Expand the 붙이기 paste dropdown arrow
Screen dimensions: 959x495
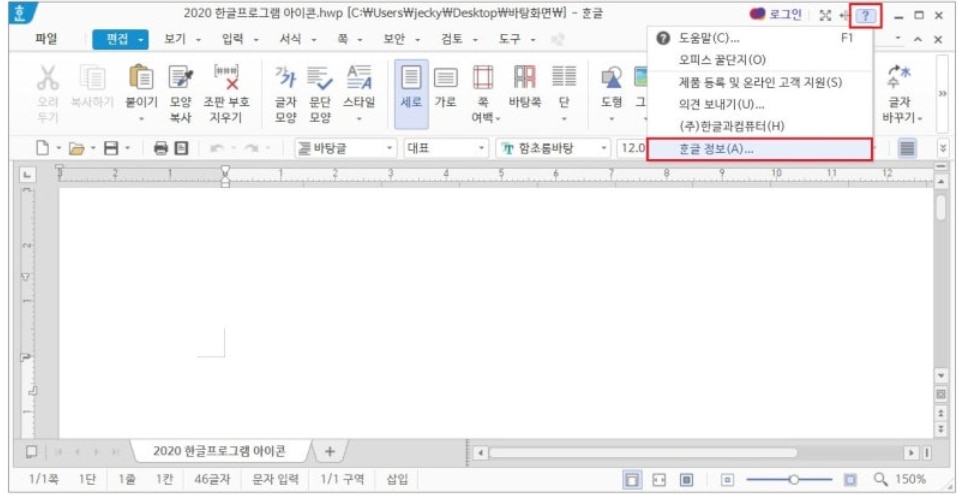coord(141,119)
